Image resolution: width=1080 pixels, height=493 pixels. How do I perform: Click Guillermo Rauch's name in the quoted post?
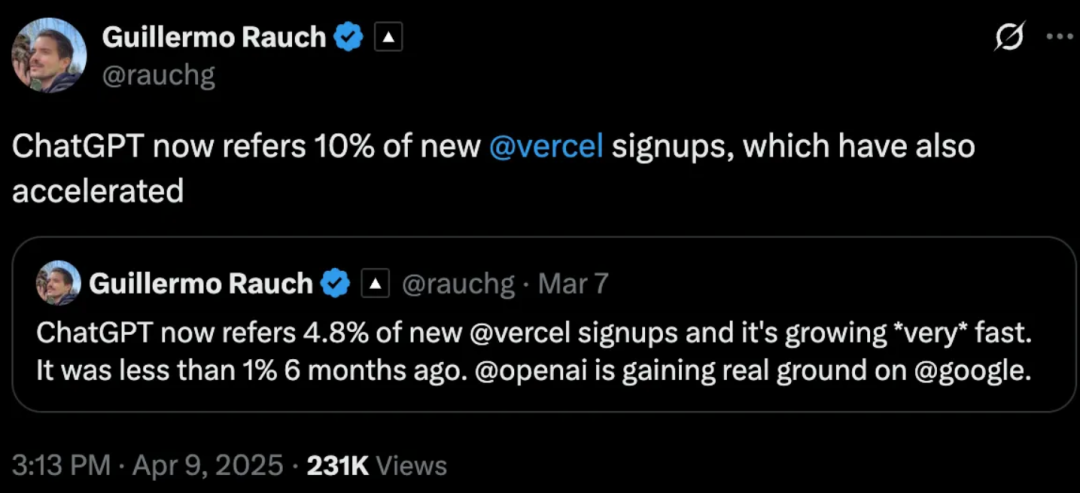coord(201,284)
